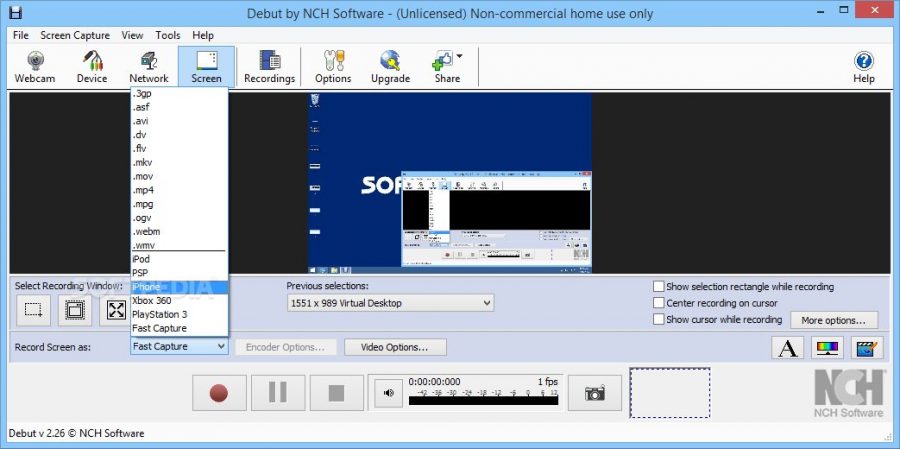The width and height of the screenshot is (900, 449).
Task: Select the Webcam capture source
Action: pyautogui.click(x=35, y=66)
